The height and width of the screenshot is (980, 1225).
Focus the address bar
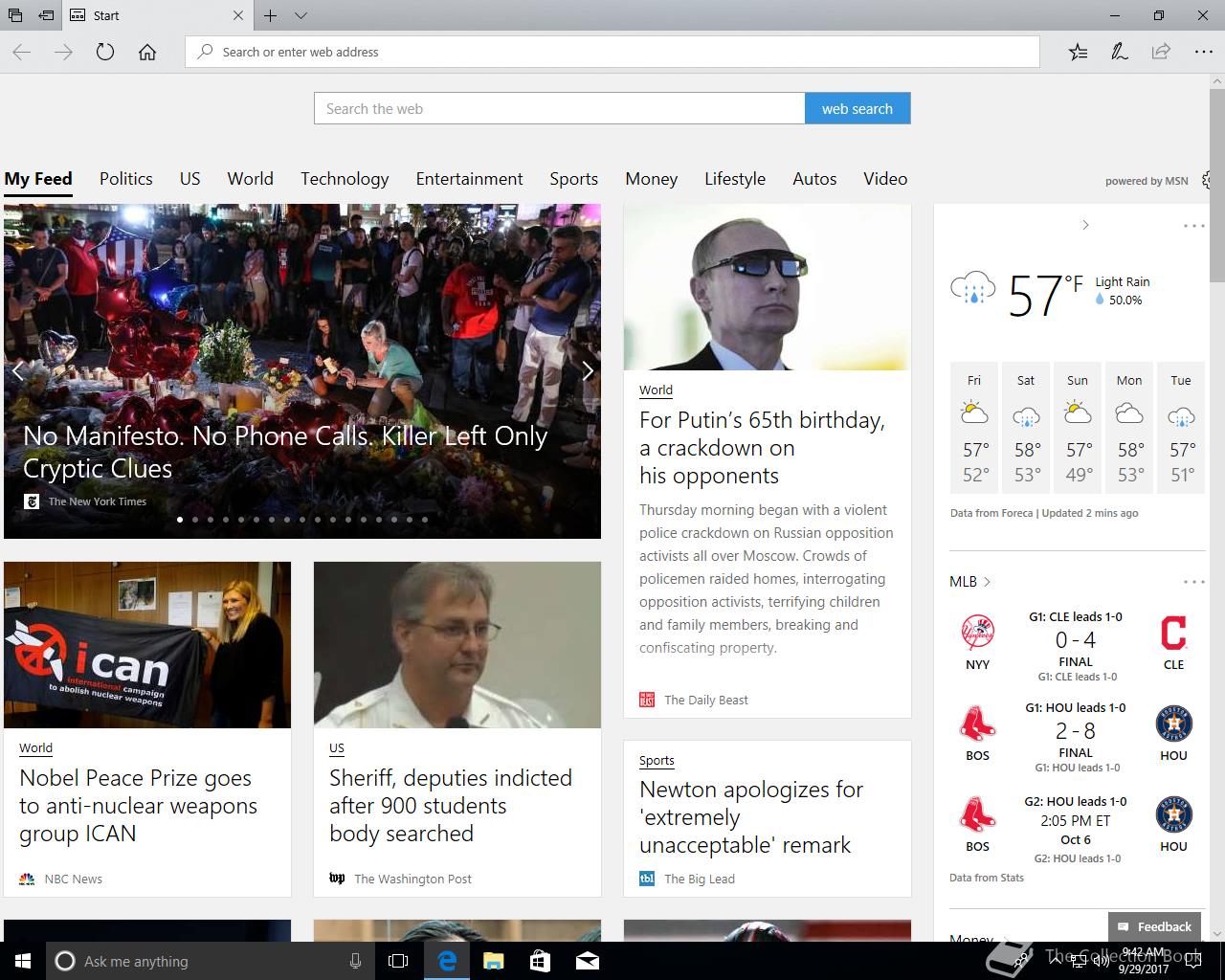click(x=612, y=52)
